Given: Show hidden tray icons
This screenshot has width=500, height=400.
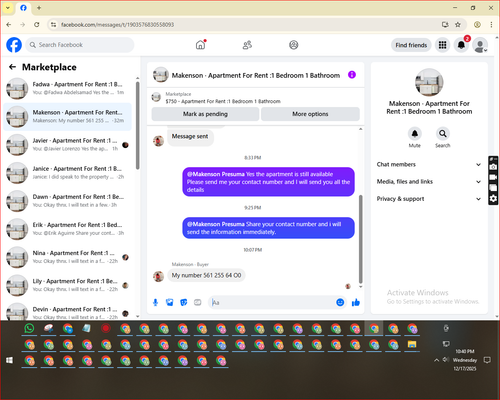Looking at the screenshot, I should point(436,360).
